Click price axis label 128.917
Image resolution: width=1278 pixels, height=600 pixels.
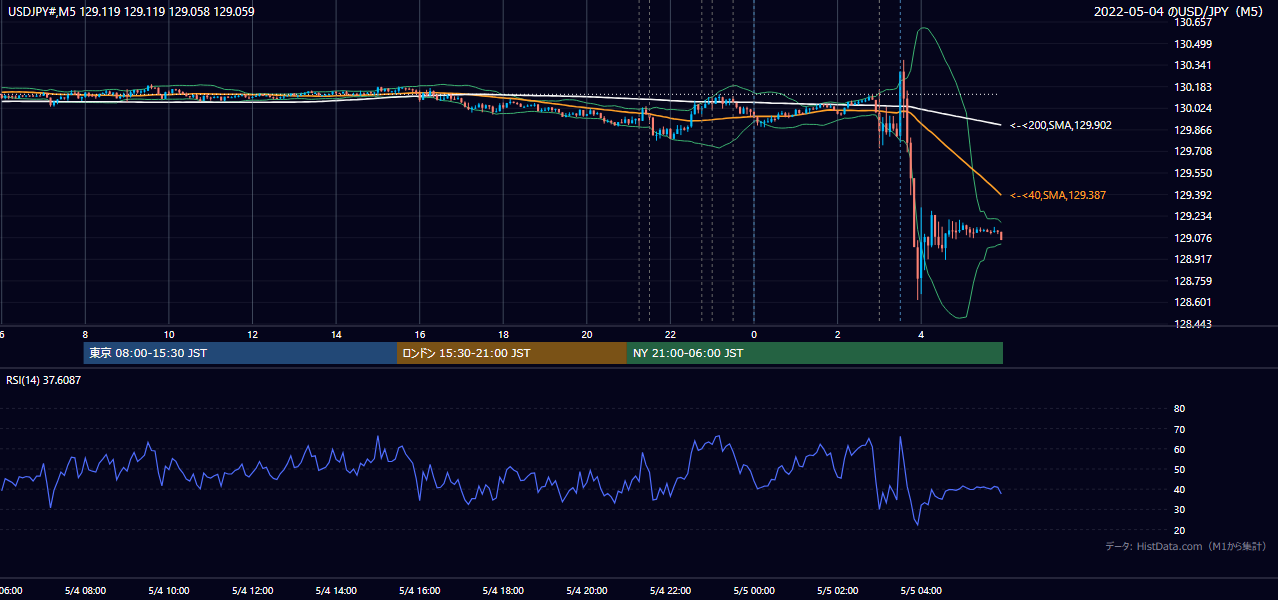1194,259
